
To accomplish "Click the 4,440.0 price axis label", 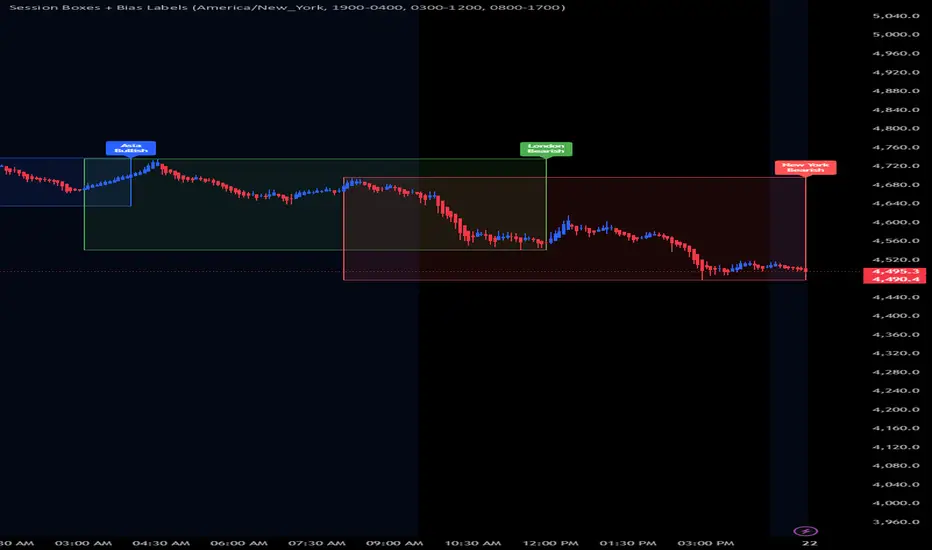I will point(896,297).
